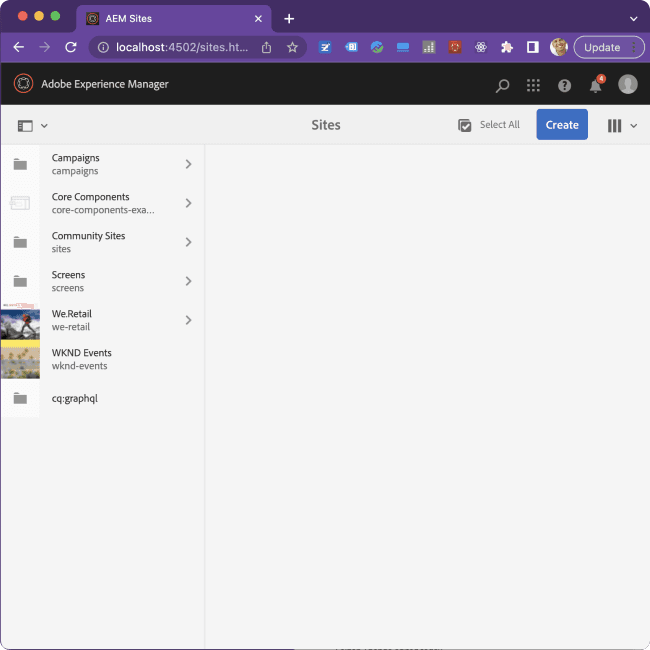Image resolution: width=650 pixels, height=650 pixels.
Task: Open Chrome profile avatar
Action: tap(558, 47)
